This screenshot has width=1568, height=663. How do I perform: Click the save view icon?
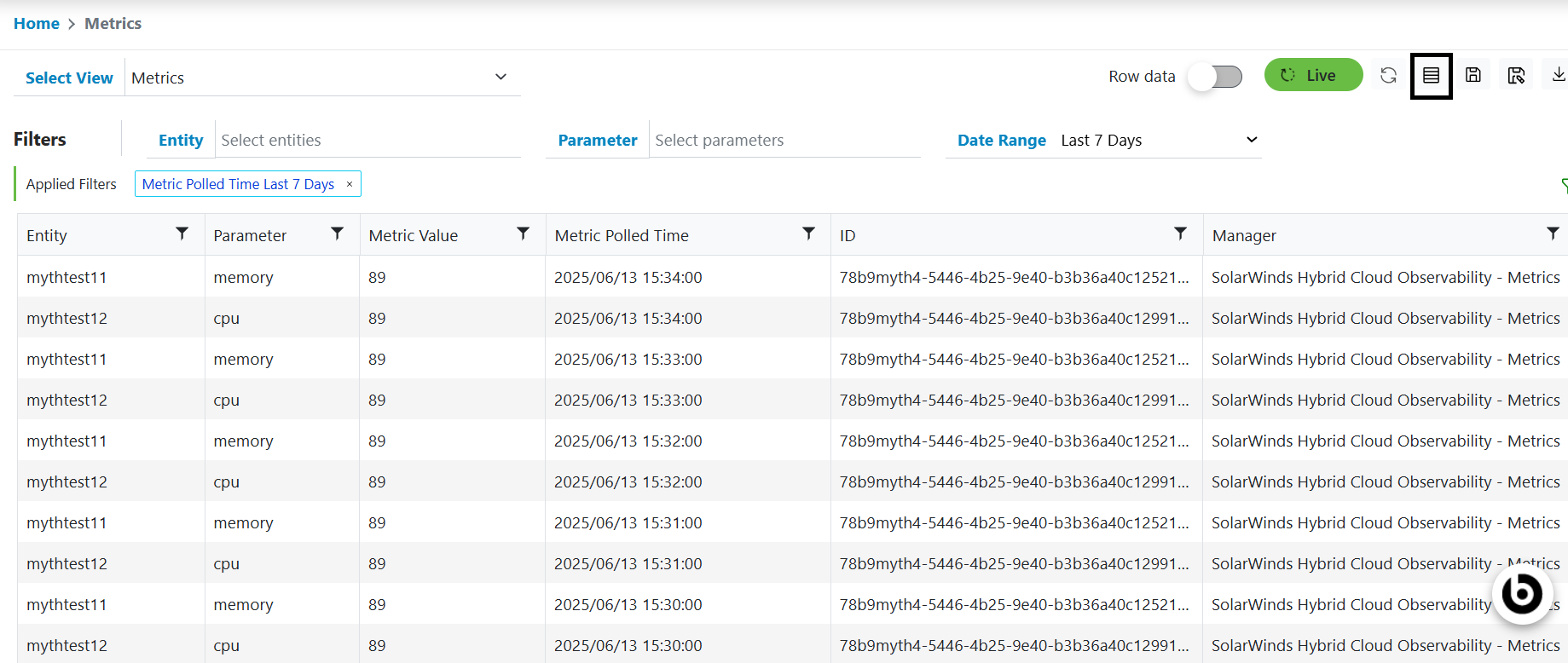click(x=1473, y=75)
